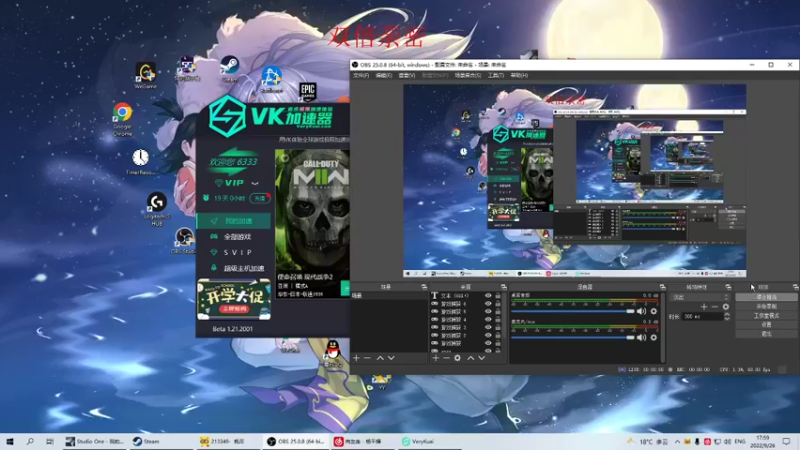Open the Call of Duty MWII game card

coord(312,224)
